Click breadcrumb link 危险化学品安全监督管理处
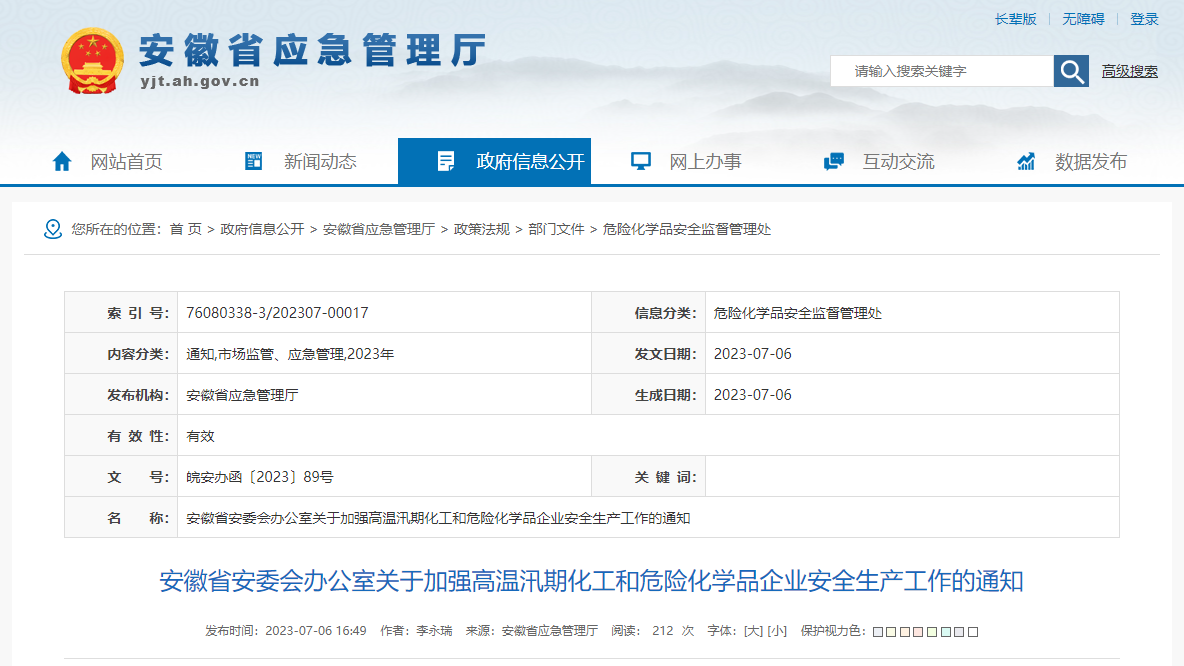 [686, 229]
